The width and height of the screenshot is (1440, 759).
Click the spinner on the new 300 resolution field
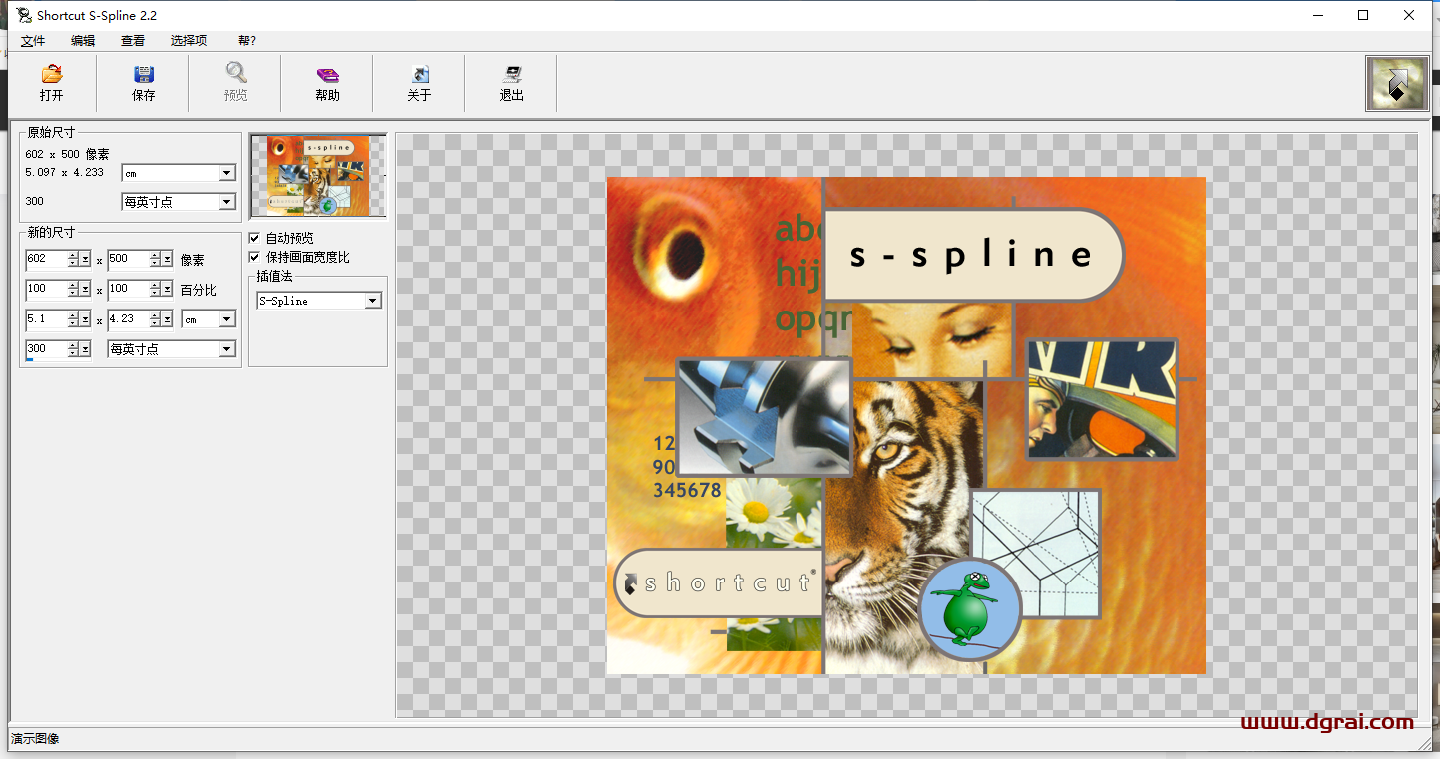(74, 349)
